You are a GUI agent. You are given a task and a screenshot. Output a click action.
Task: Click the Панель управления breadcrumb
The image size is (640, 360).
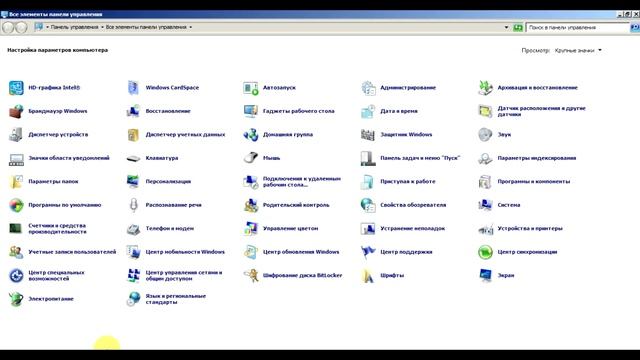74,27
